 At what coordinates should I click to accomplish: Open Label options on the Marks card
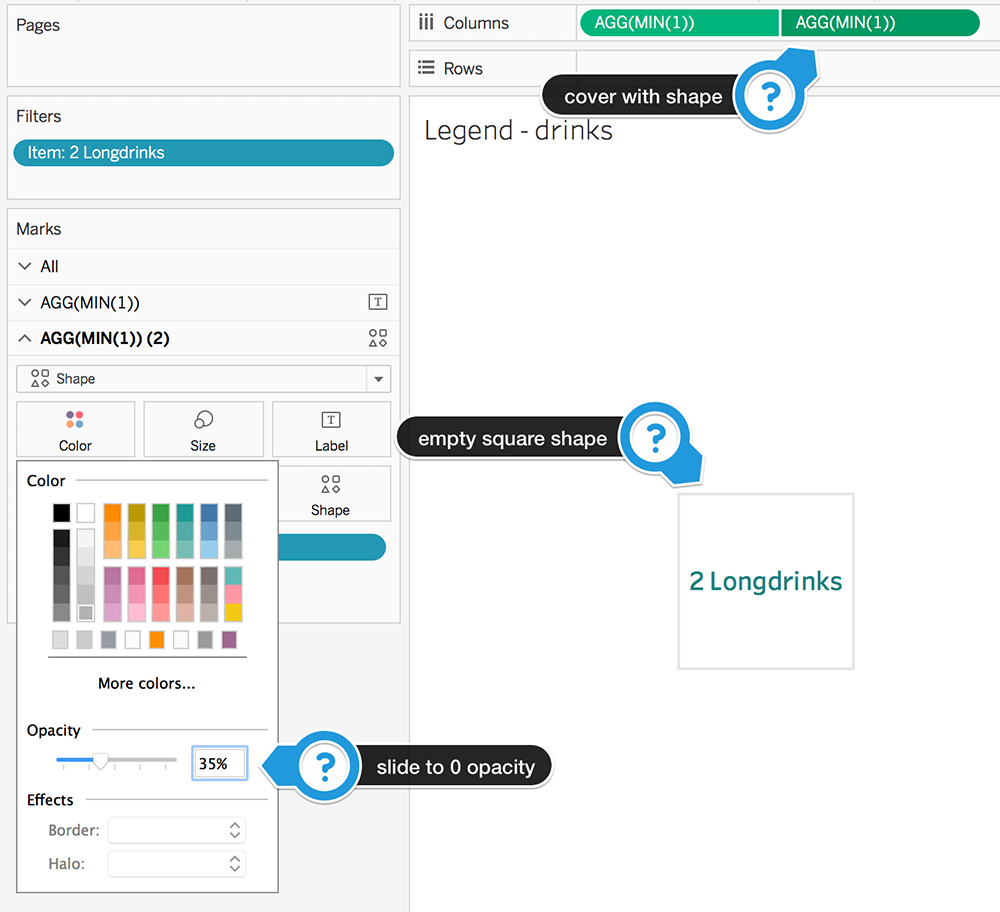coord(330,429)
